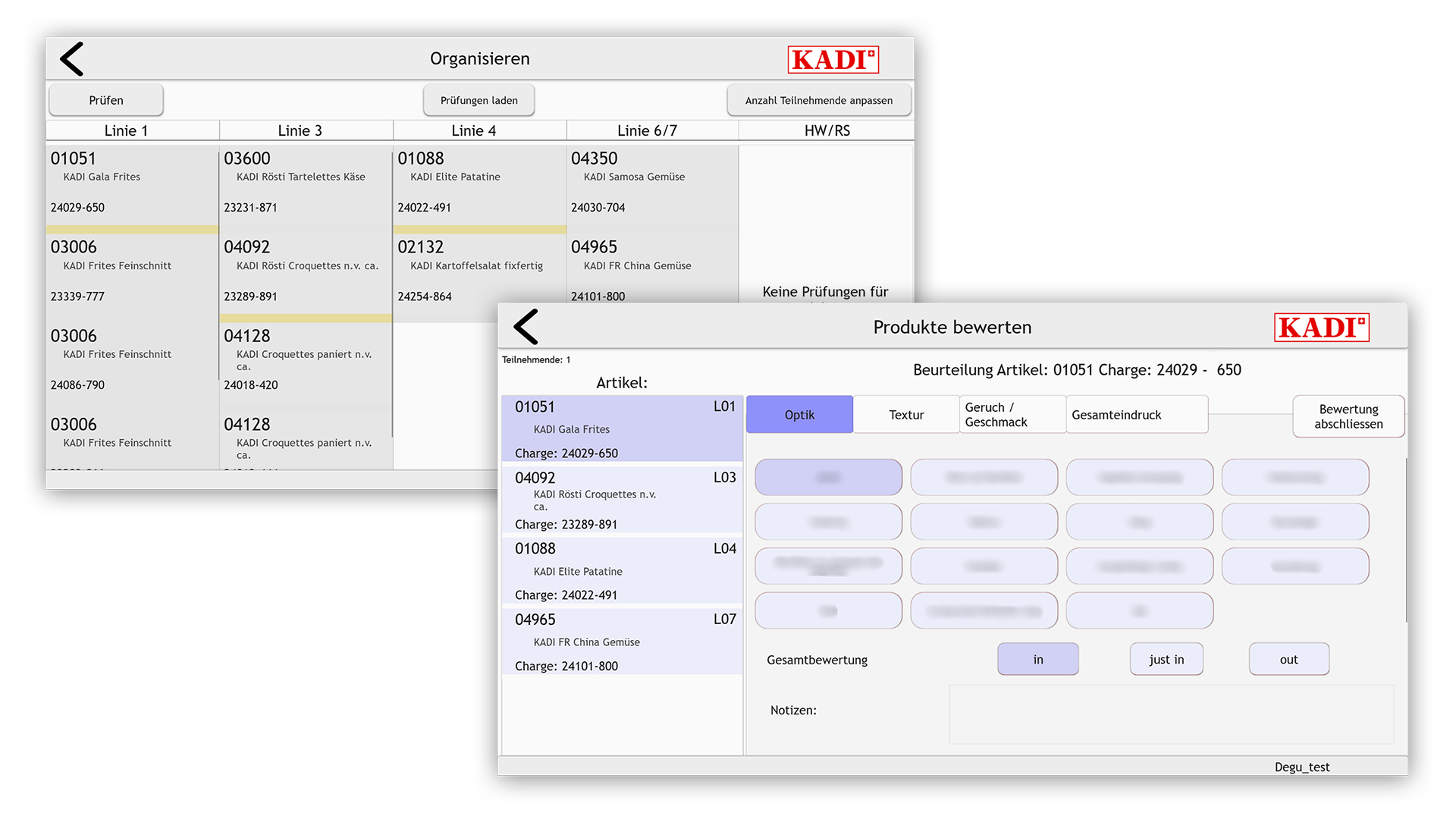Open the Geruch / Geschmack tab
Viewport: 1456px width, 819px height.
tap(1012, 414)
